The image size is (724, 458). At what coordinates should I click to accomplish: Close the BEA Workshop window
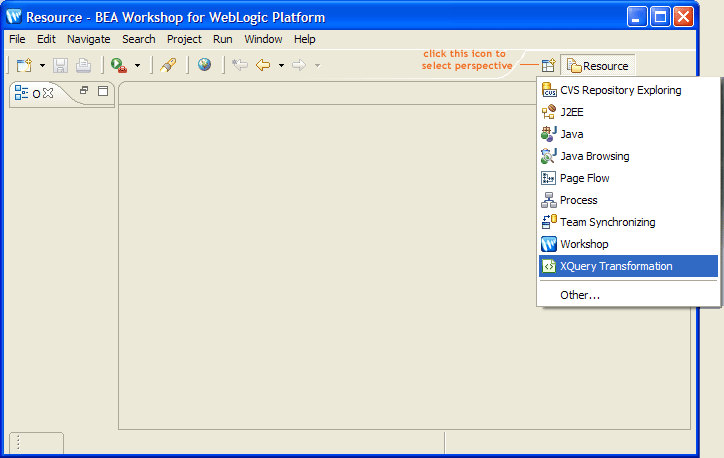pyautogui.click(x=683, y=17)
